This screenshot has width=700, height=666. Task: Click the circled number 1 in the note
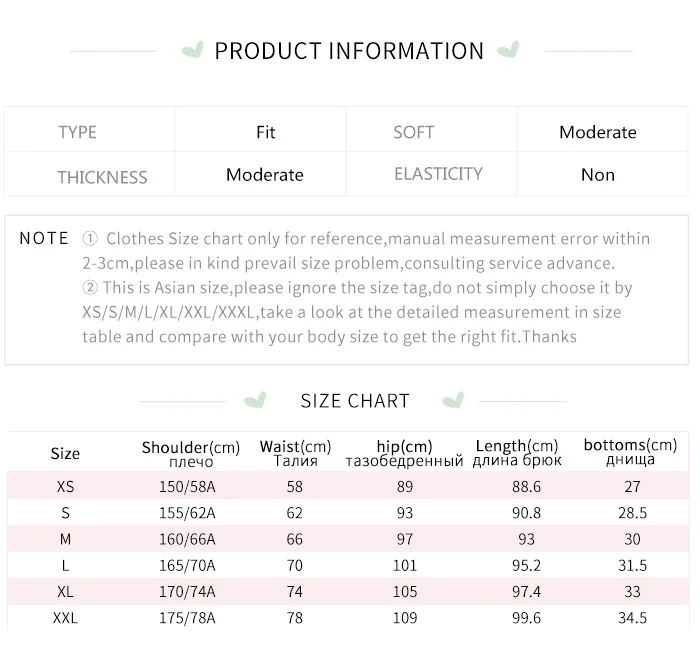[90, 239]
